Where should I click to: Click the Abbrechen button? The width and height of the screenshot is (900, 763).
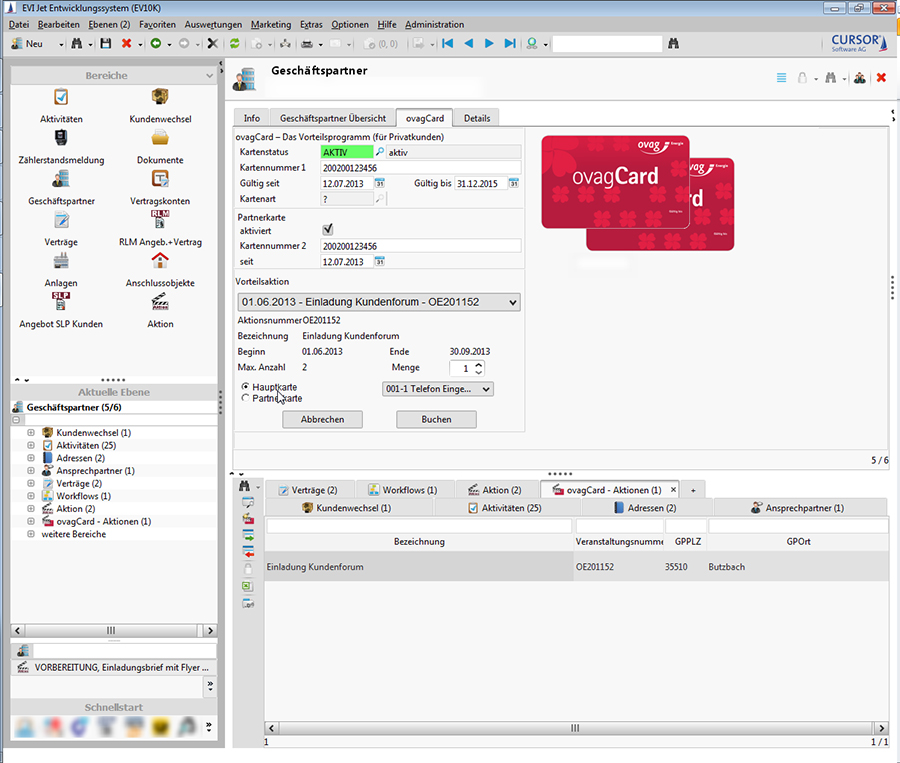322,420
